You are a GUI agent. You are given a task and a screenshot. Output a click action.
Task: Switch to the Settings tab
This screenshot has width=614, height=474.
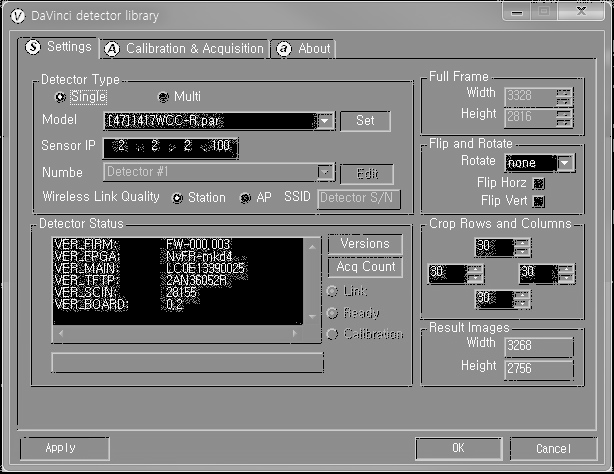click(x=59, y=47)
